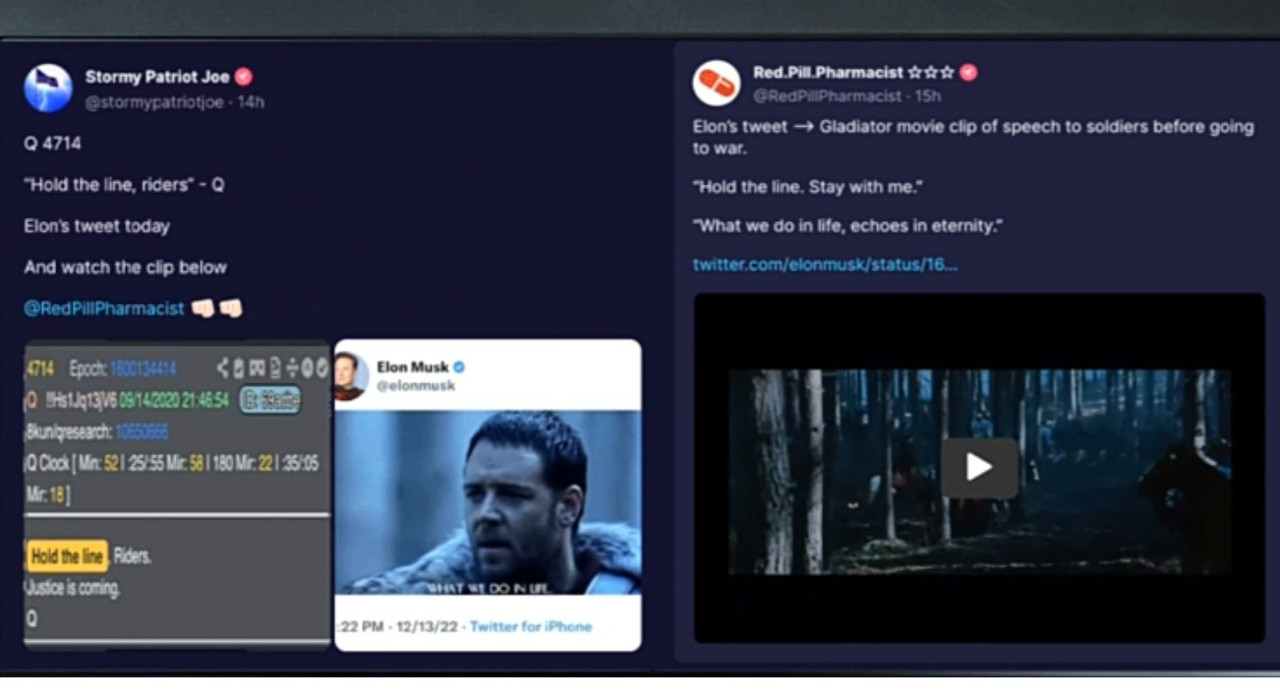Click the checkmark circle icon in Q post header
This screenshot has height=692, width=1280.
click(321, 368)
